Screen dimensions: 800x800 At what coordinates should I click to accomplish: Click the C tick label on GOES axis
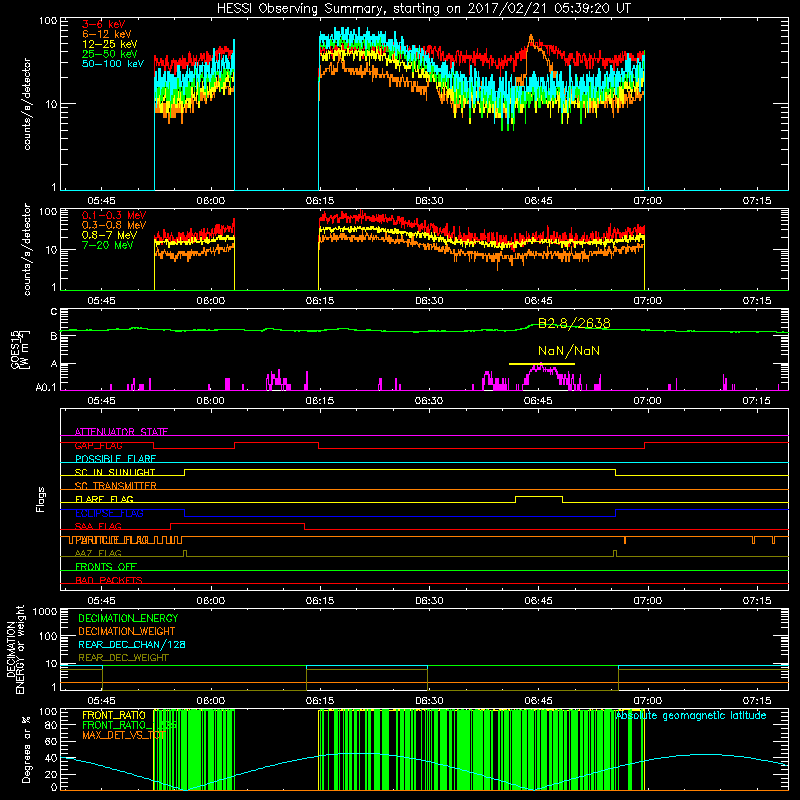[x=54, y=312]
